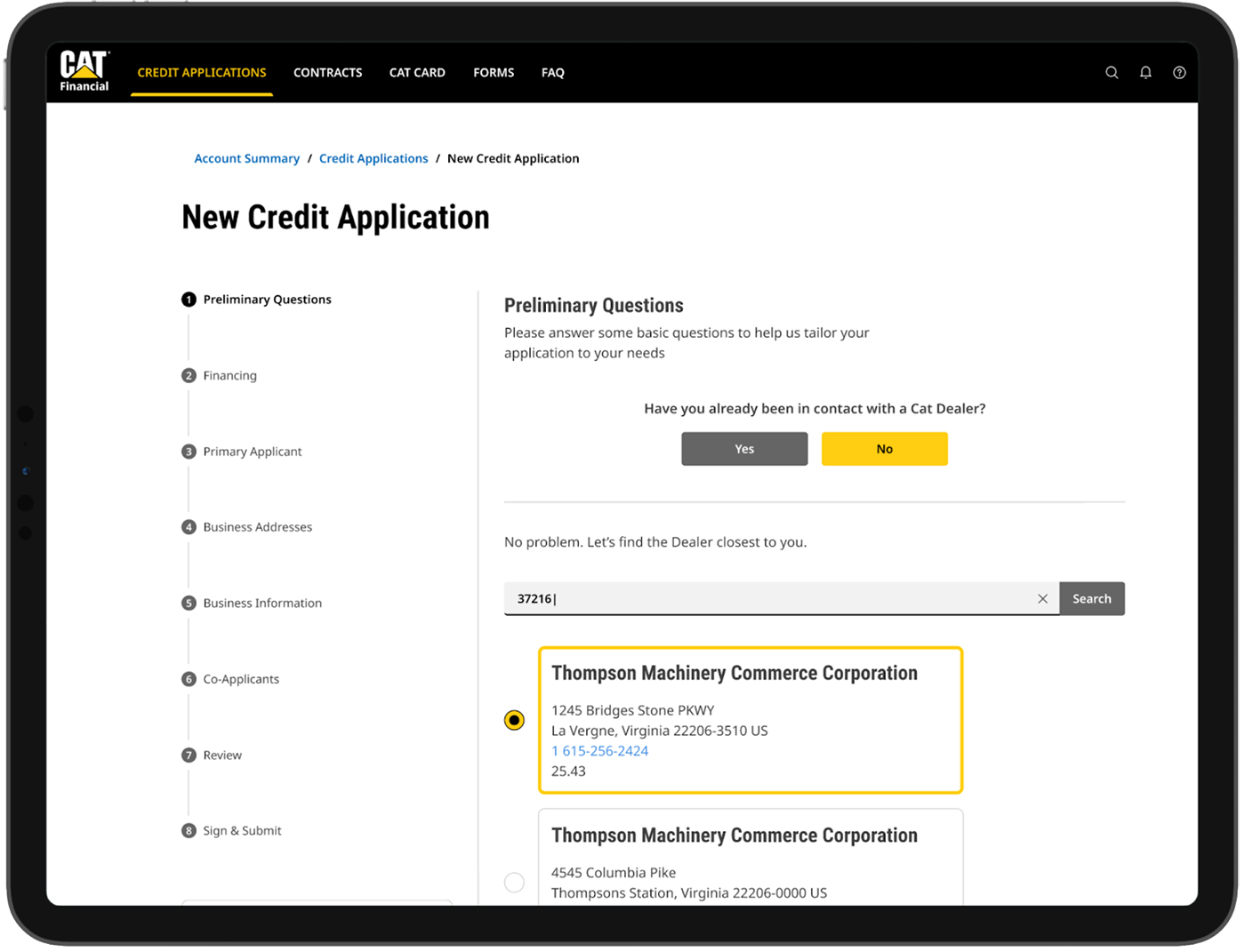Select the La Vergne dealer card title
The width and height of the screenshot is (1245, 952).
tap(735, 674)
